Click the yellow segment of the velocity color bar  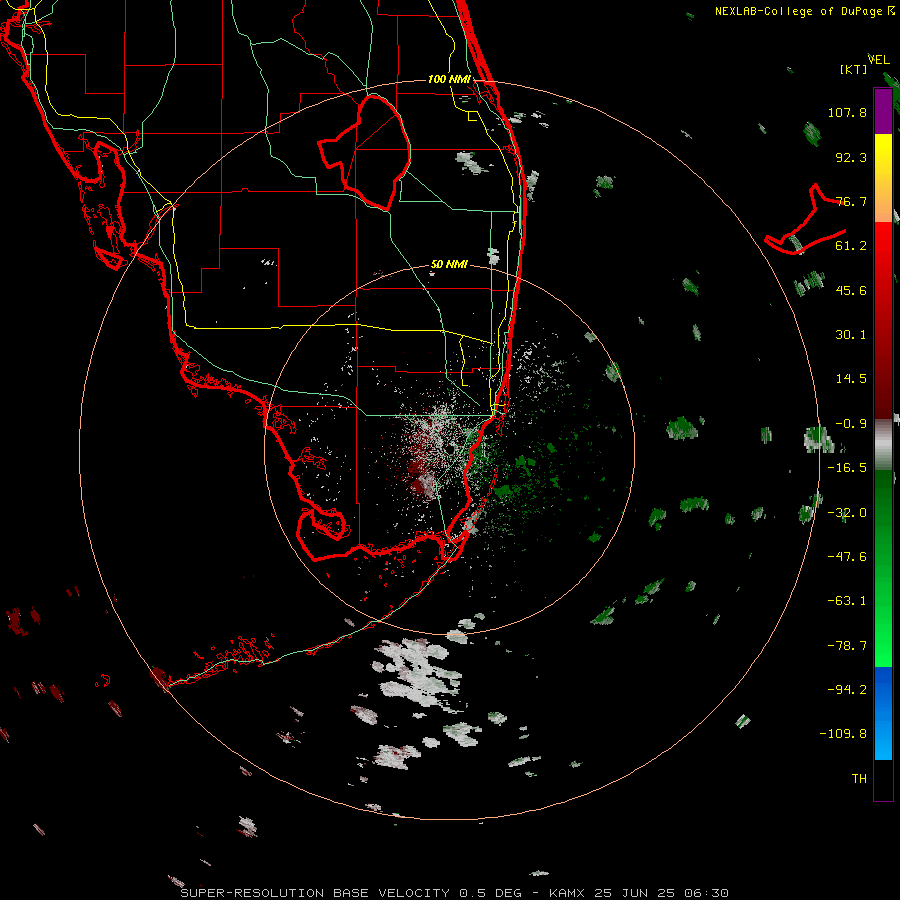point(883,156)
